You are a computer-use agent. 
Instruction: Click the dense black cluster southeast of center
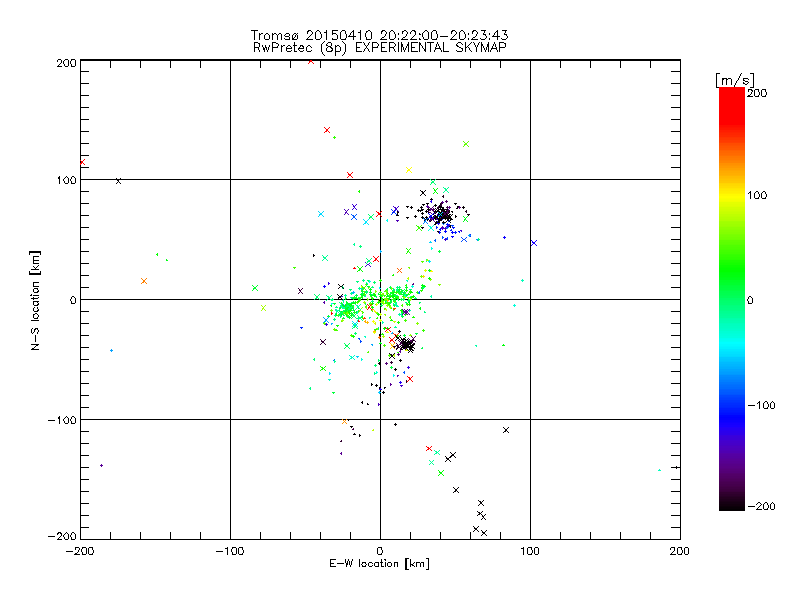(407, 345)
